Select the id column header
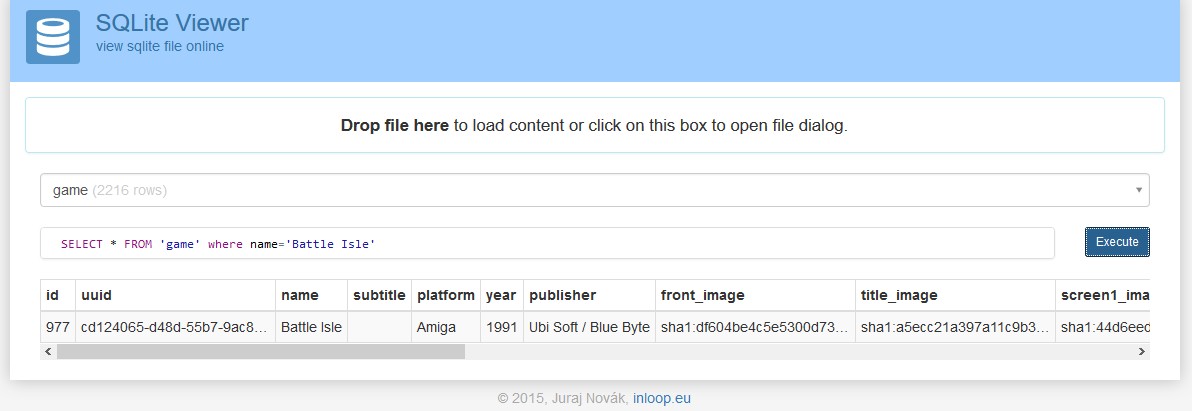 (x=53, y=295)
